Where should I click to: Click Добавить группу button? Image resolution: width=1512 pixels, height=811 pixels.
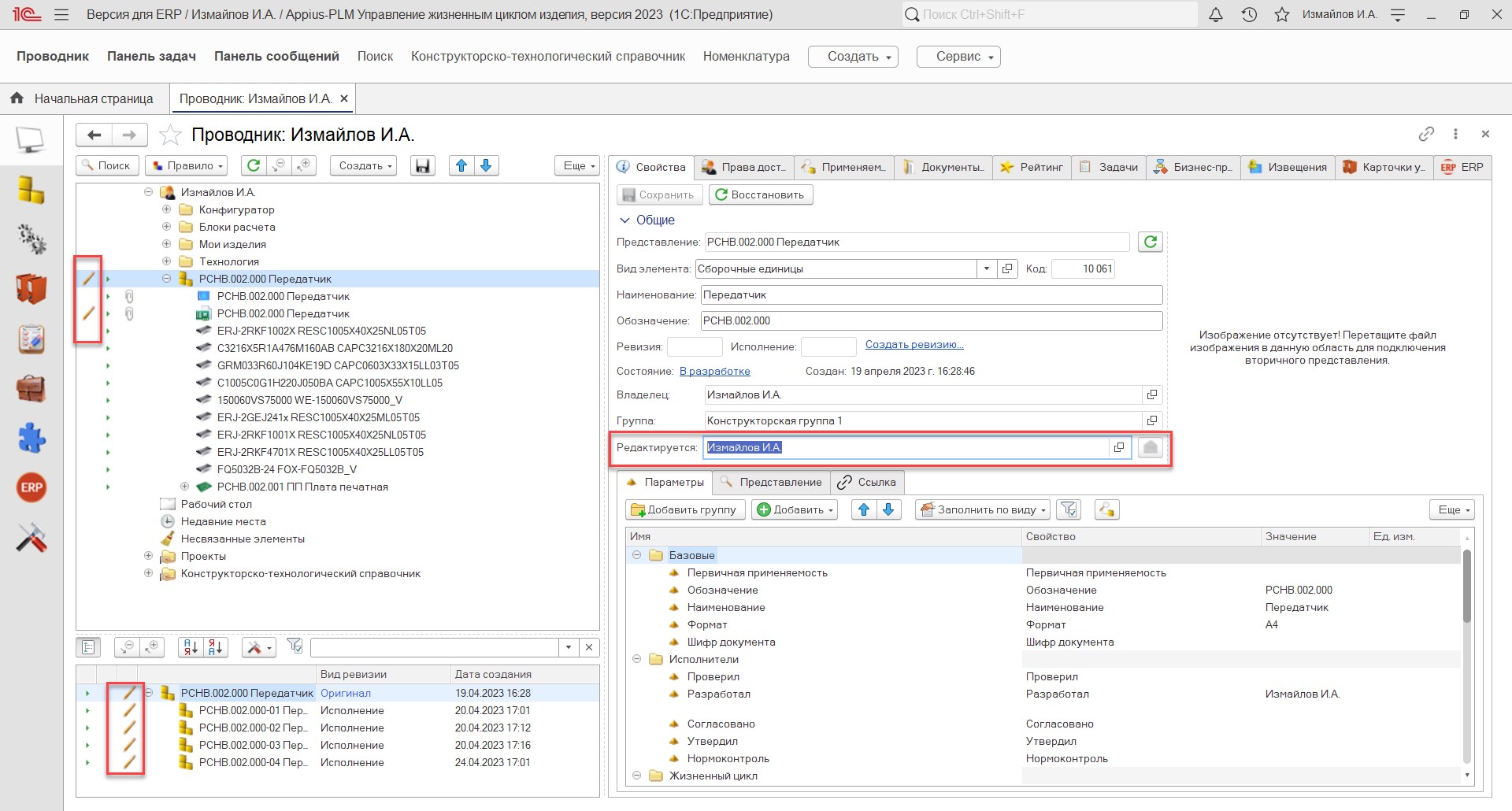(x=685, y=509)
